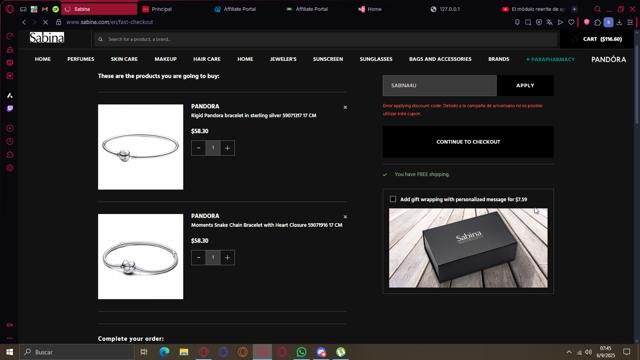Click the search magnifier icon in the site header
The width and height of the screenshot is (640, 360).
(100, 39)
